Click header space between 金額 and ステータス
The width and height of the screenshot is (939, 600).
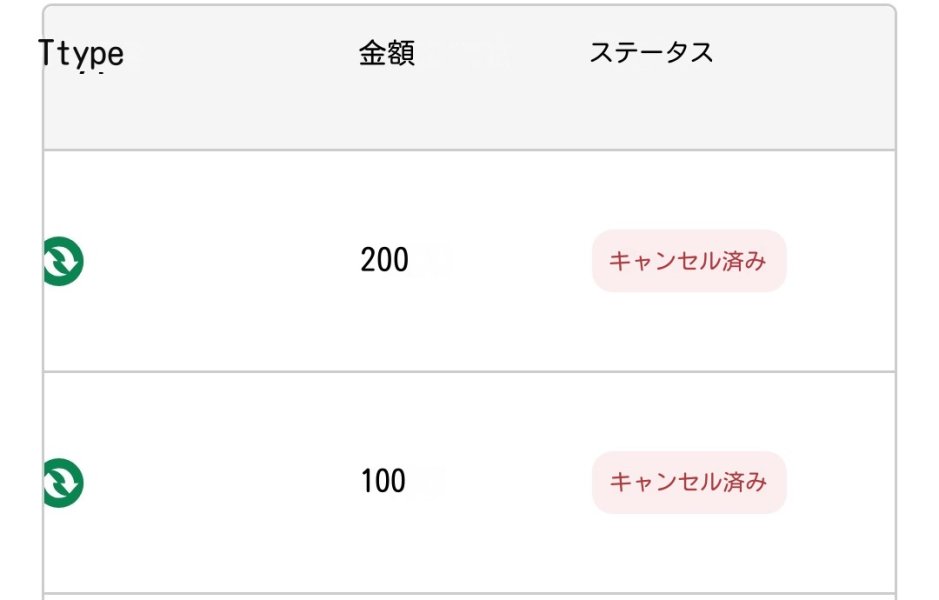(x=502, y=54)
